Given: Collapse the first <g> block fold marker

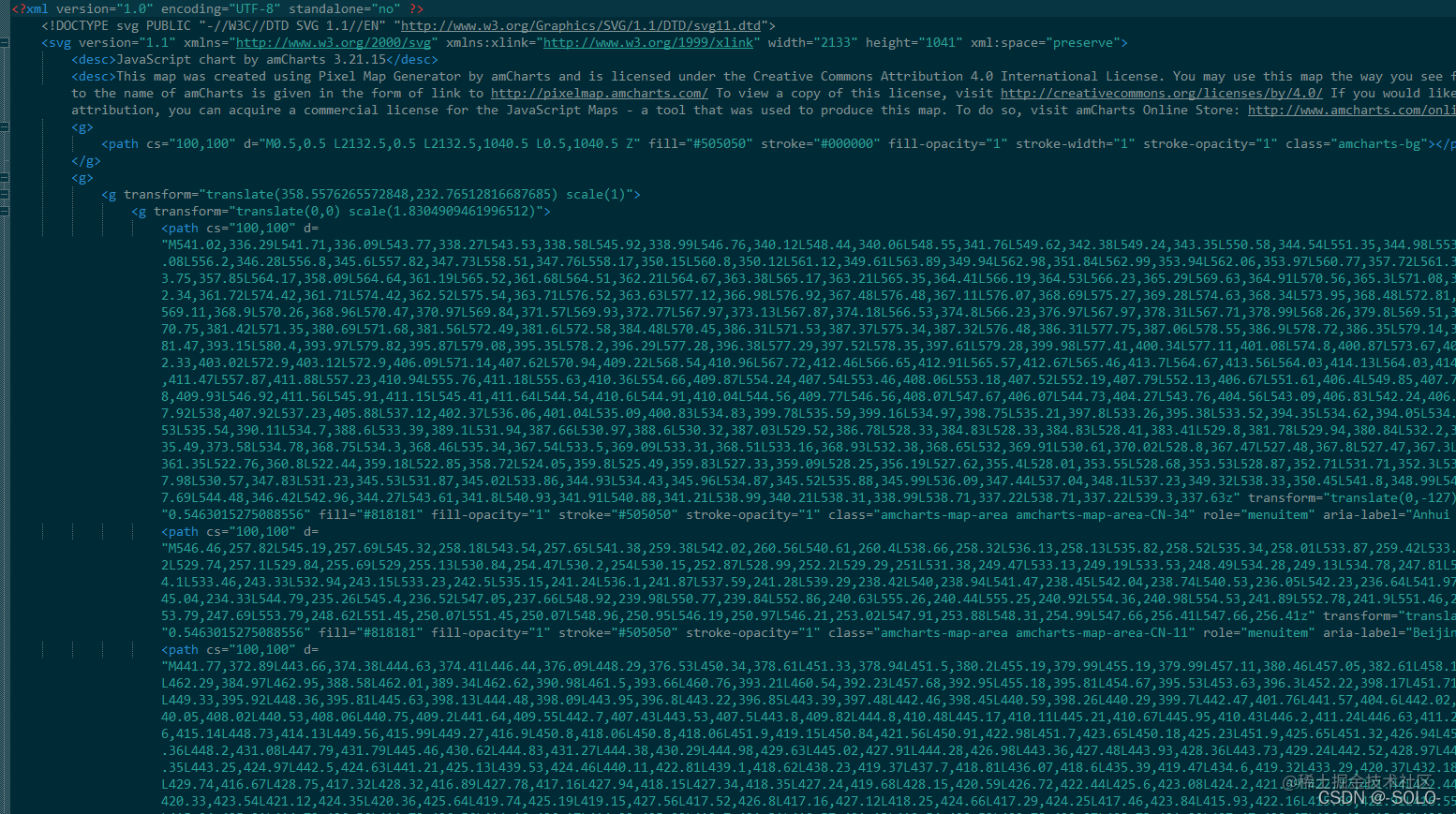Looking at the screenshot, I should pyautogui.click(x=5, y=126).
